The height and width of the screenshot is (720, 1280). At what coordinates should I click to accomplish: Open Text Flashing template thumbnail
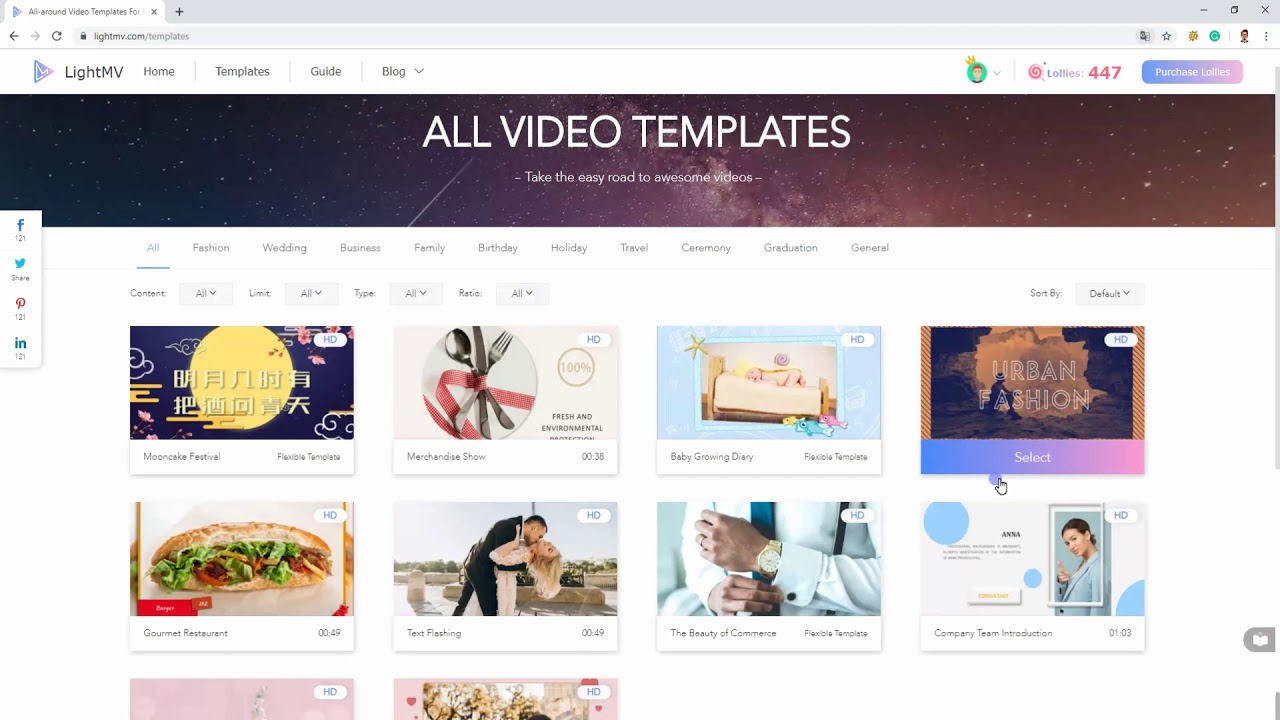pyautogui.click(x=505, y=559)
